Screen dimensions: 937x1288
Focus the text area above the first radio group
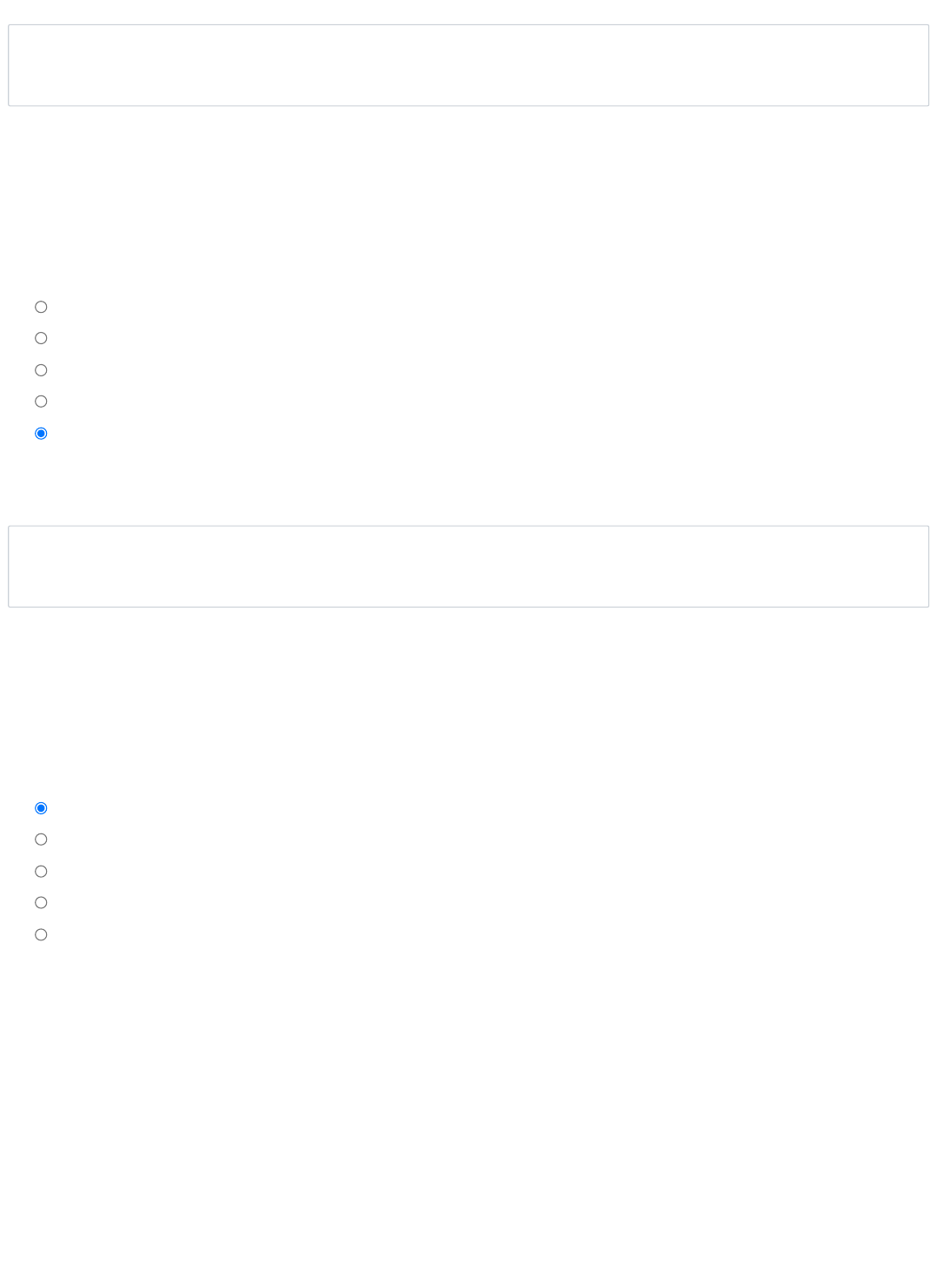468,65
